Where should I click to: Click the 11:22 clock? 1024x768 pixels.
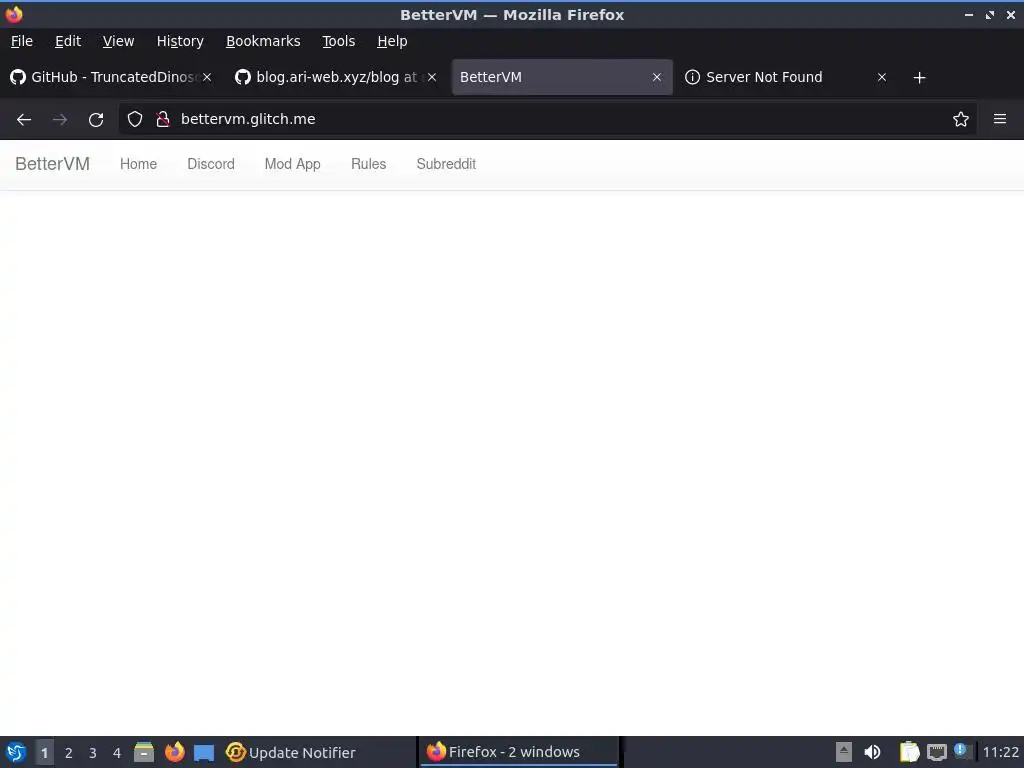pyautogui.click(x=1000, y=752)
